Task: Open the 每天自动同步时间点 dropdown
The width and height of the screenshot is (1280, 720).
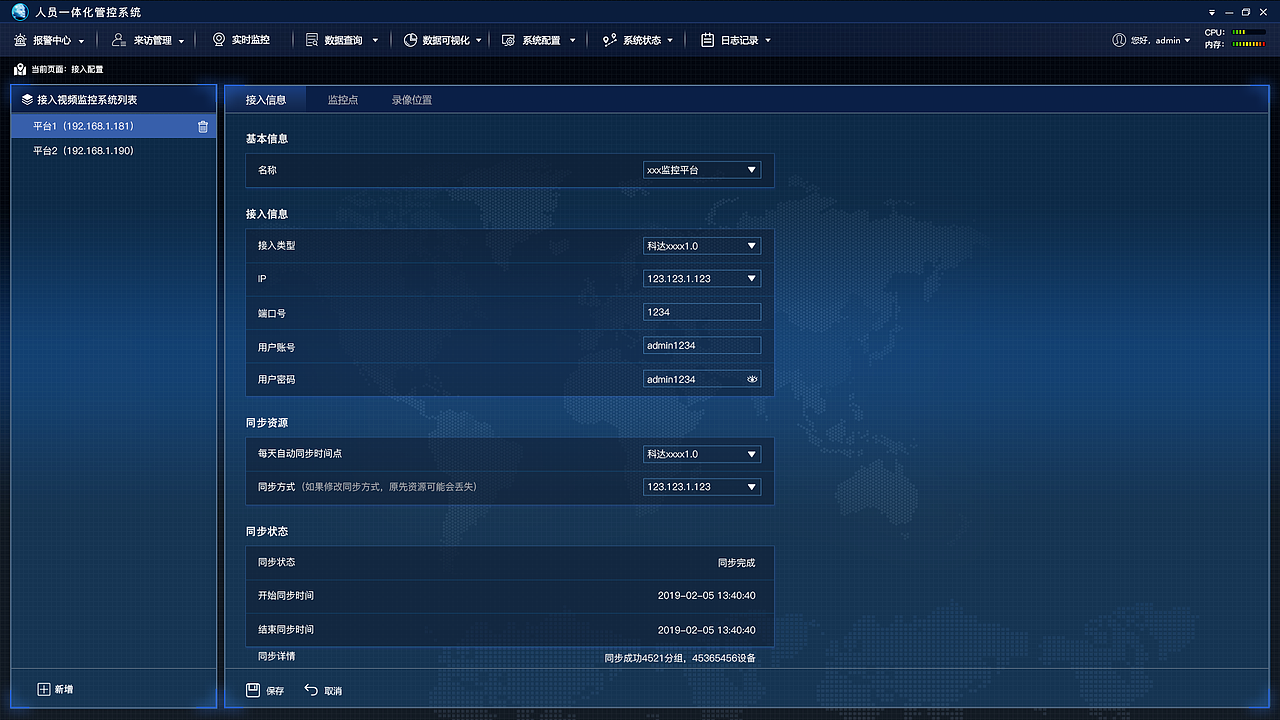Action: 702,454
